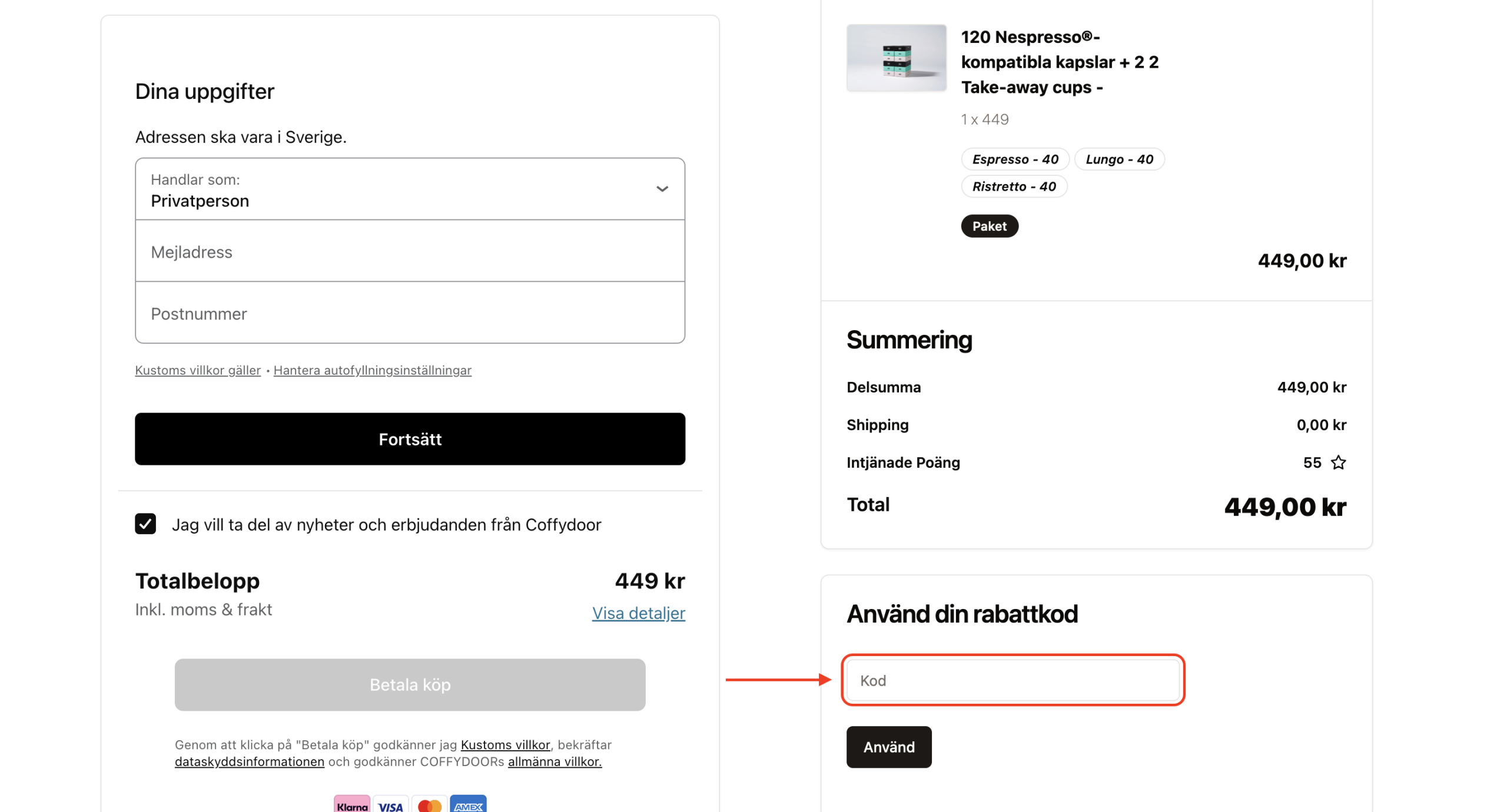This screenshot has height=812, width=1507.
Task: Uncheck the Coffydoor newsletter checkbox
Action: [145, 524]
